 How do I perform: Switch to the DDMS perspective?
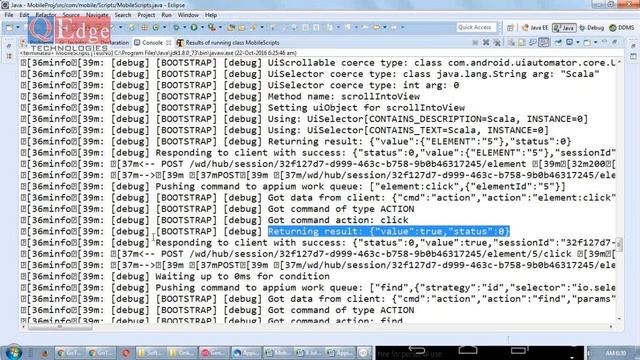[622, 28]
